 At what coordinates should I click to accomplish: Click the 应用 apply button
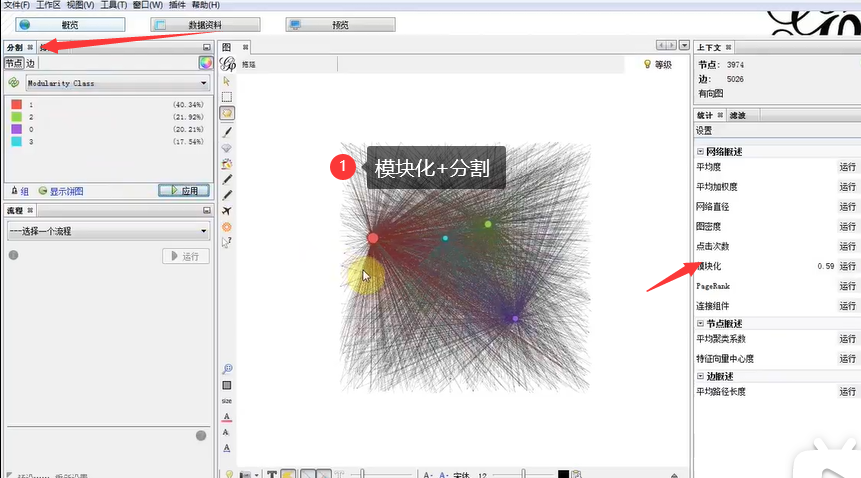(x=184, y=190)
